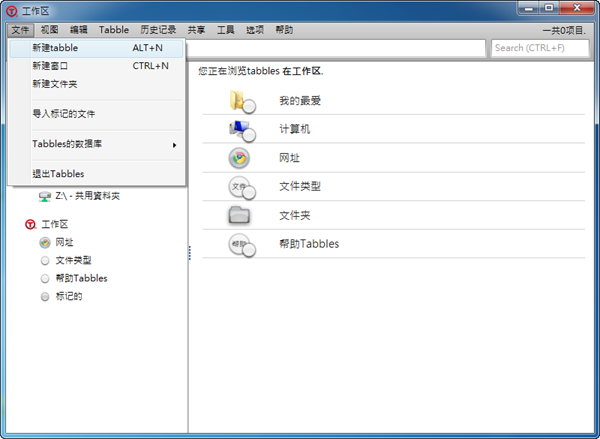Close the 工作区 window
The height and width of the screenshot is (439, 600).
tap(577, 8)
